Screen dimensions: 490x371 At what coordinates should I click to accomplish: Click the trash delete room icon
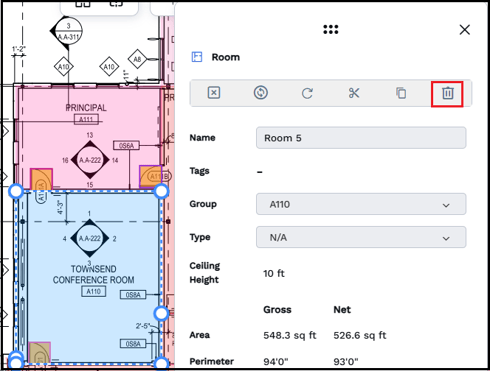(447, 93)
